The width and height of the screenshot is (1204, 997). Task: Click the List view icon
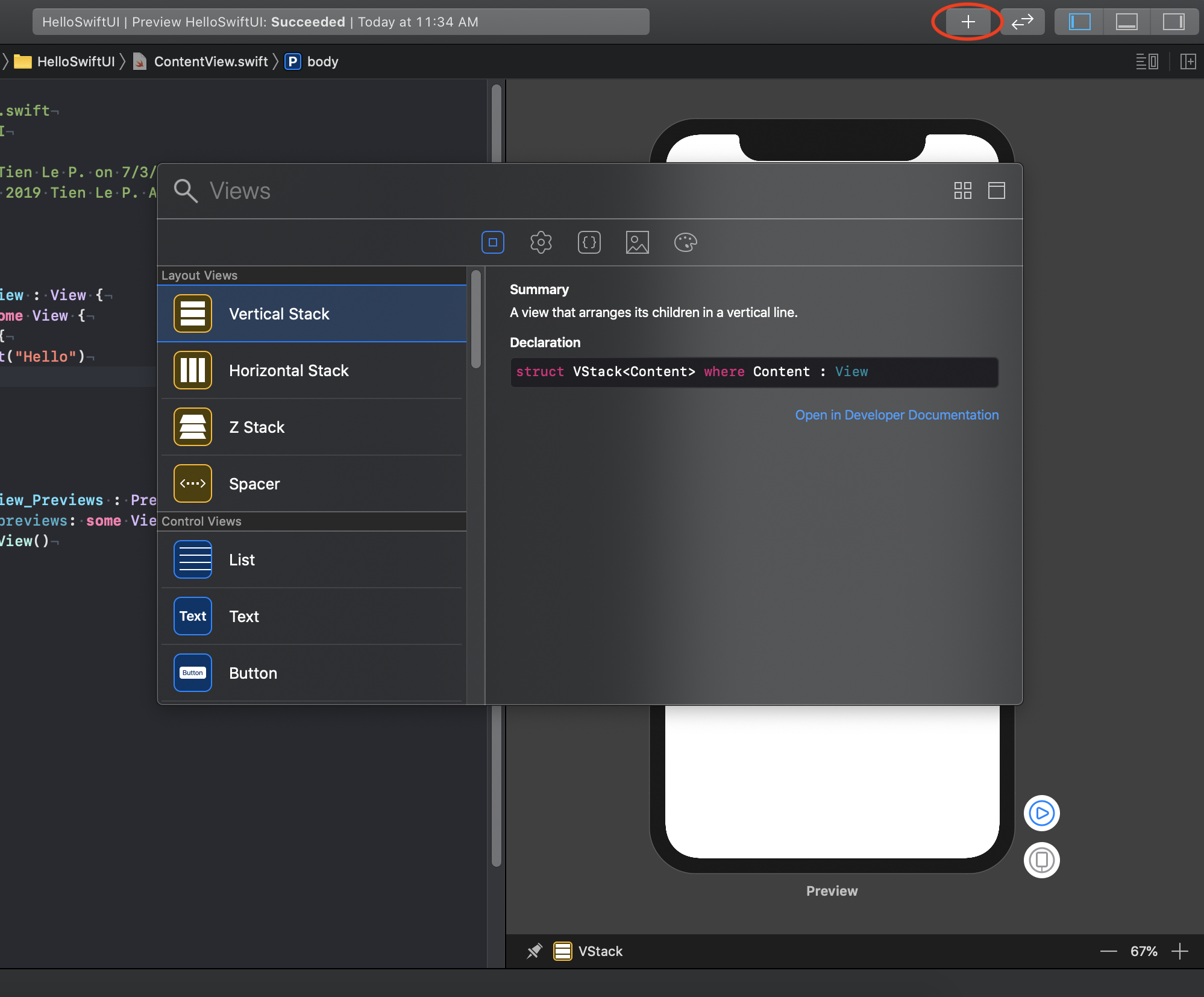[193, 560]
